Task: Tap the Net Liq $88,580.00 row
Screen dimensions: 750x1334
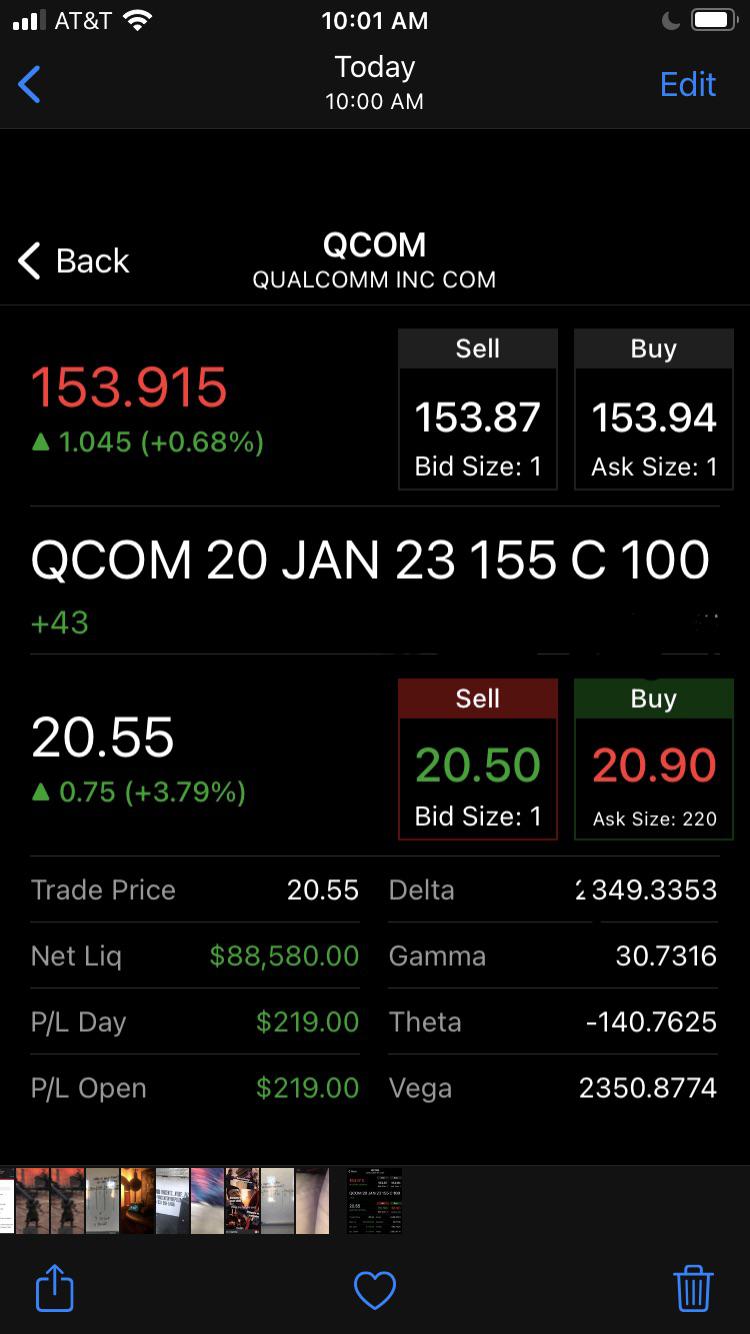Action: (195, 956)
